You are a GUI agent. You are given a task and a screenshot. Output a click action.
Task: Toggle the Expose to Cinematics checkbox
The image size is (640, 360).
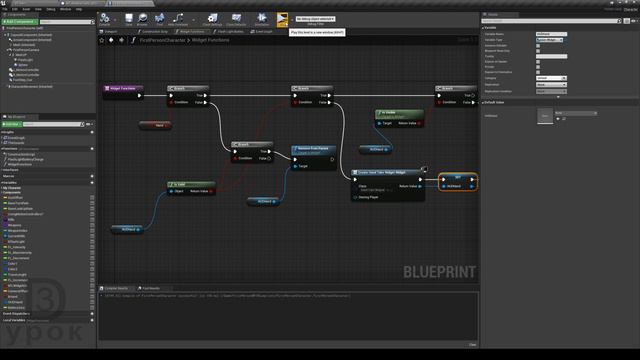pos(538,72)
